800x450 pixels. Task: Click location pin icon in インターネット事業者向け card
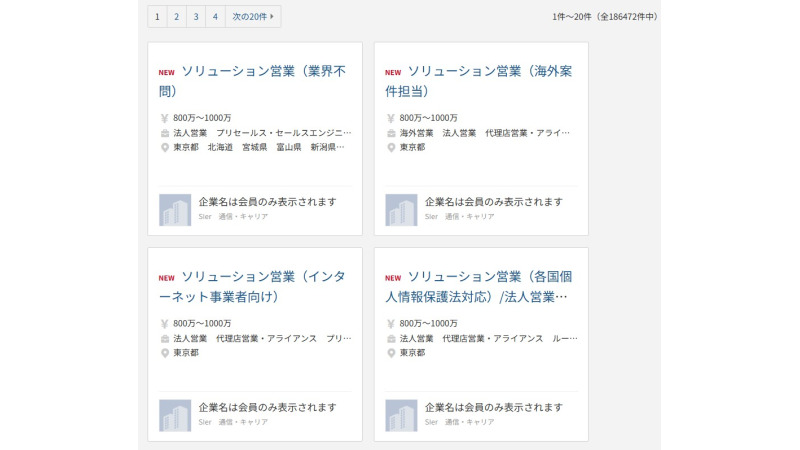(165, 353)
